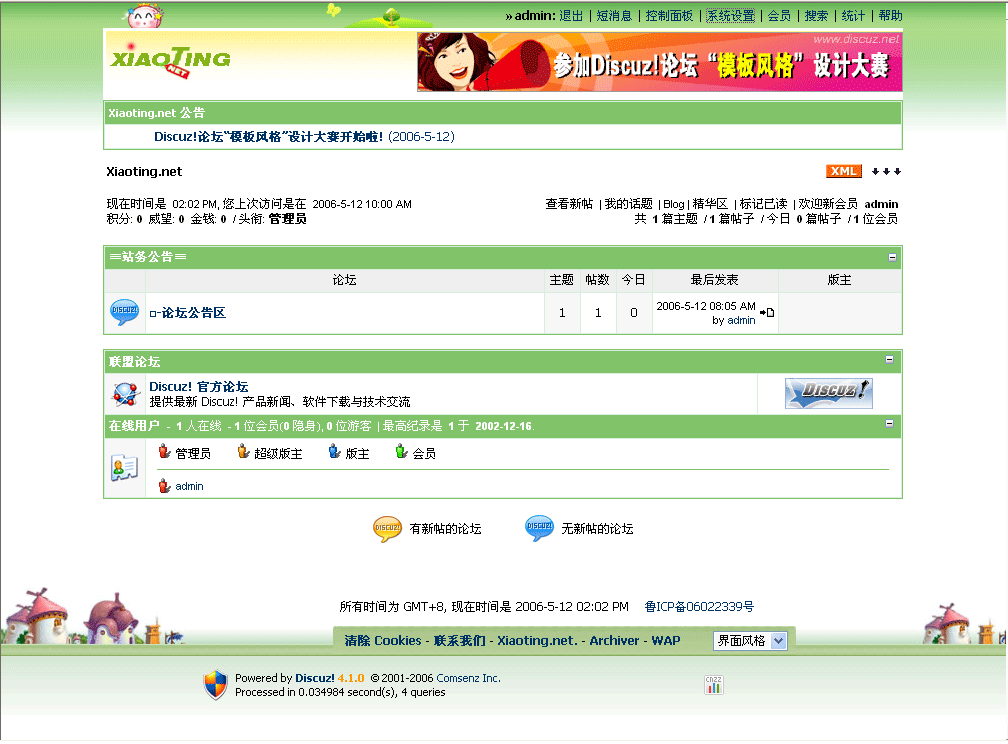Click admin in the online users list
The height and width of the screenshot is (744, 1008).
pos(189,486)
